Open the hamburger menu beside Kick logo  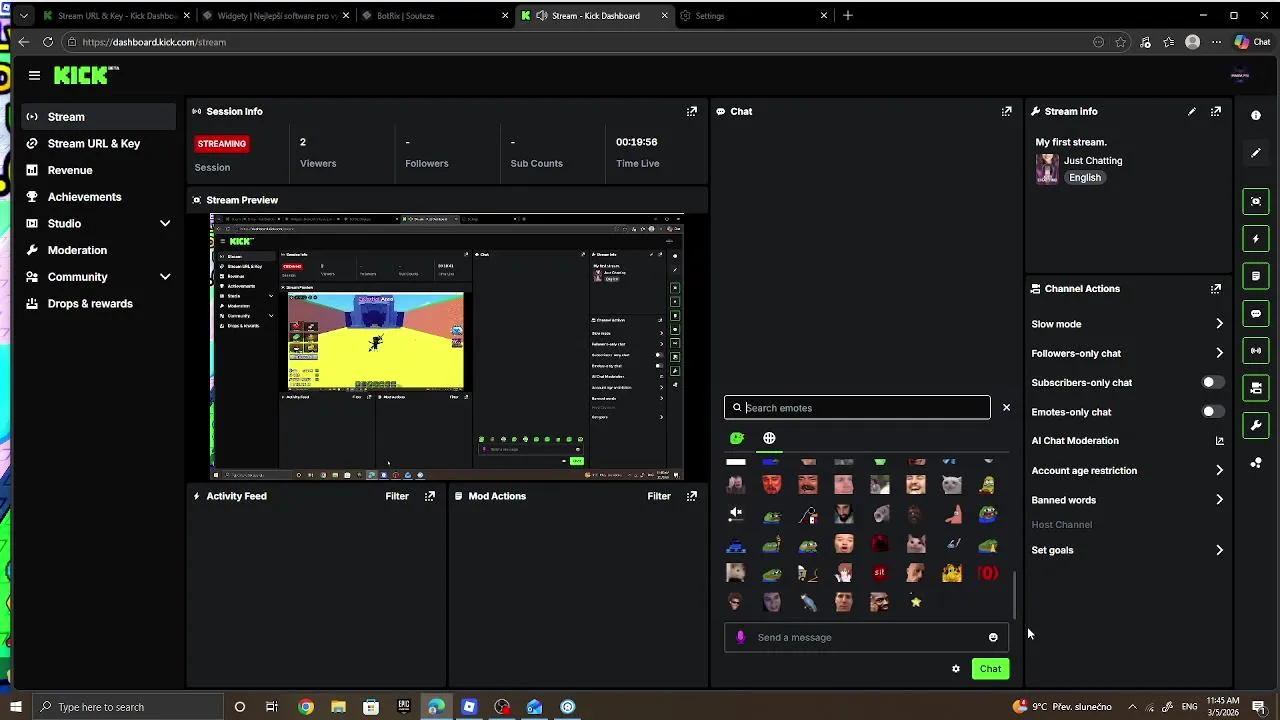pyautogui.click(x=34, y=75)
